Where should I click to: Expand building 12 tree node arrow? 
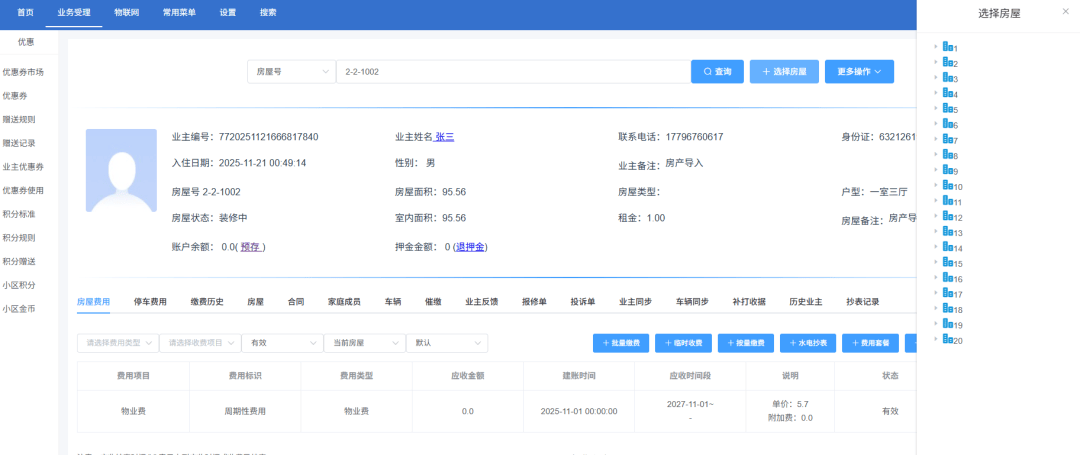pyautogui.click(x=936, y=217)
